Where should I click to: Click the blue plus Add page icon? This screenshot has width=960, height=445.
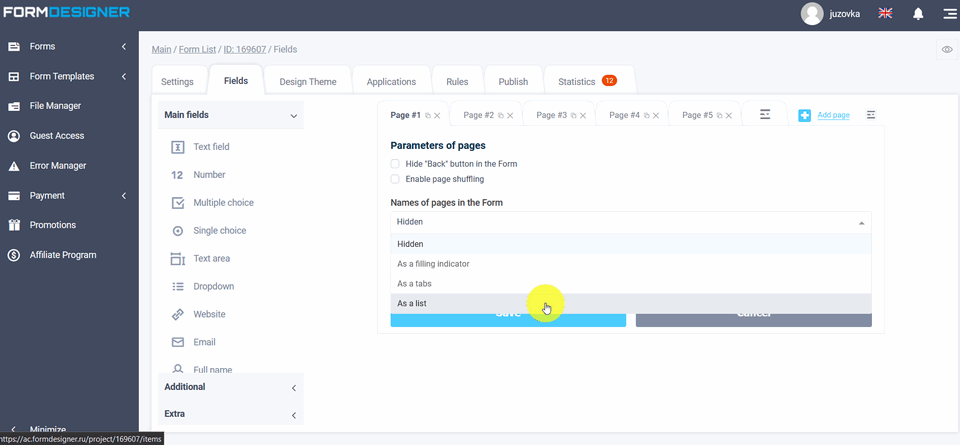(804, 115)
